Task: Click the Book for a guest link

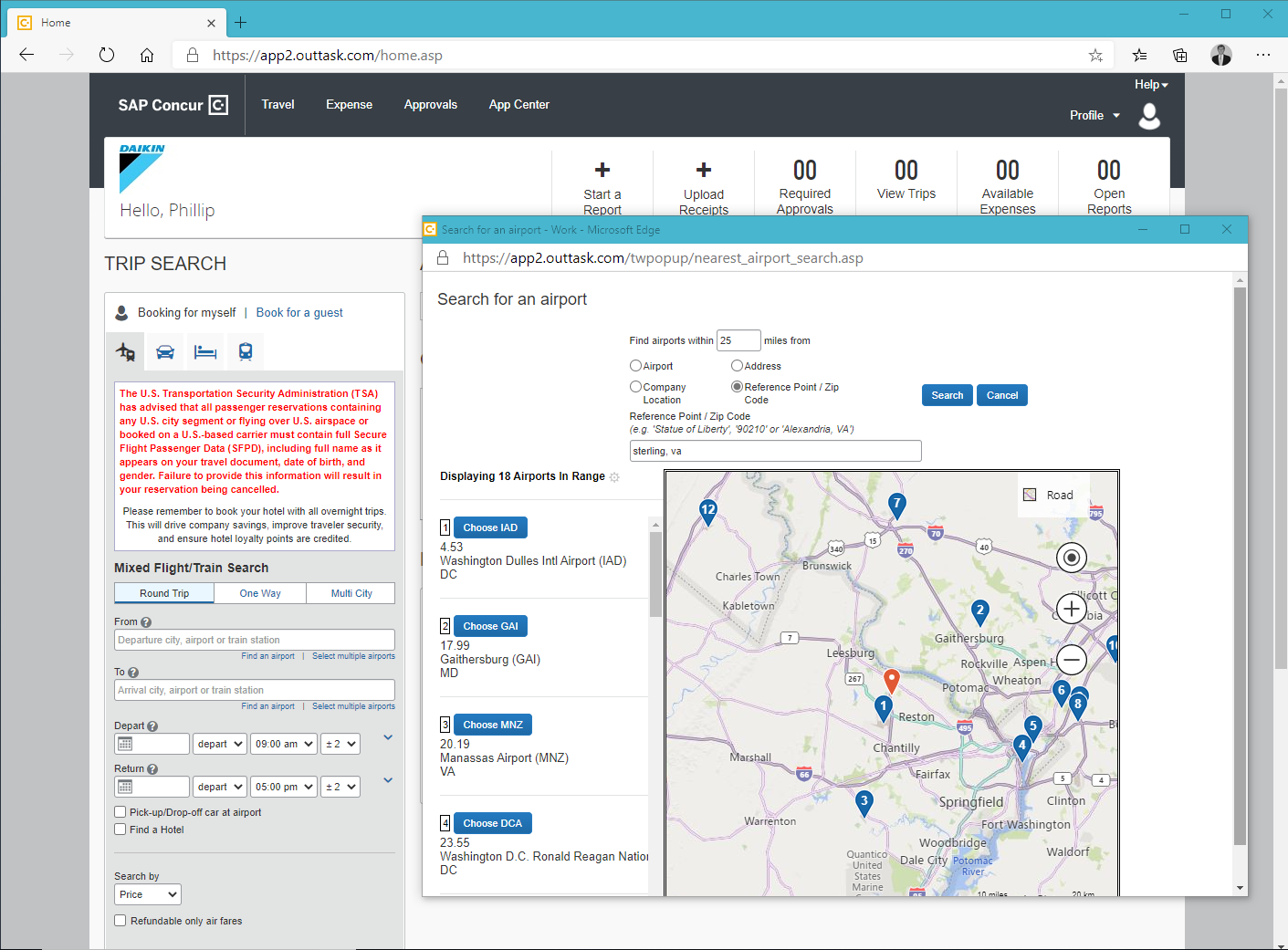Action: [299, 313]
